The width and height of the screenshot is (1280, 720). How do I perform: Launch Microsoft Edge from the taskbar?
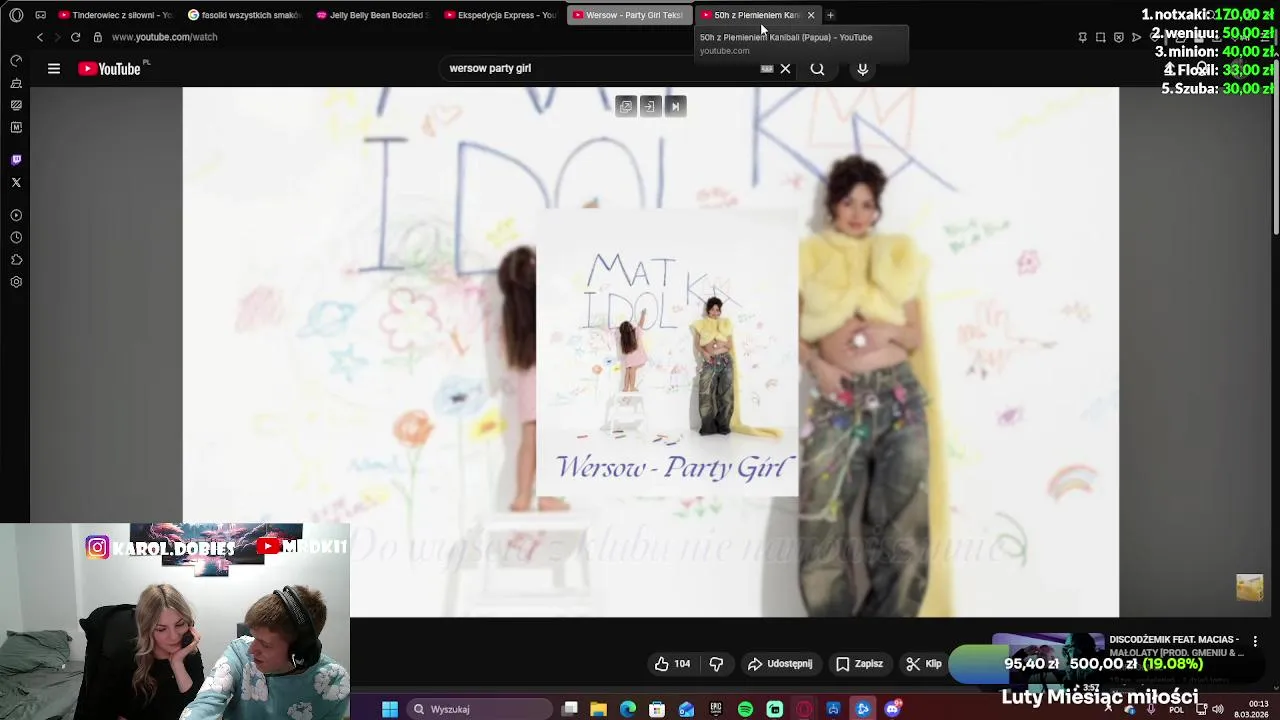tap(628, 709)
